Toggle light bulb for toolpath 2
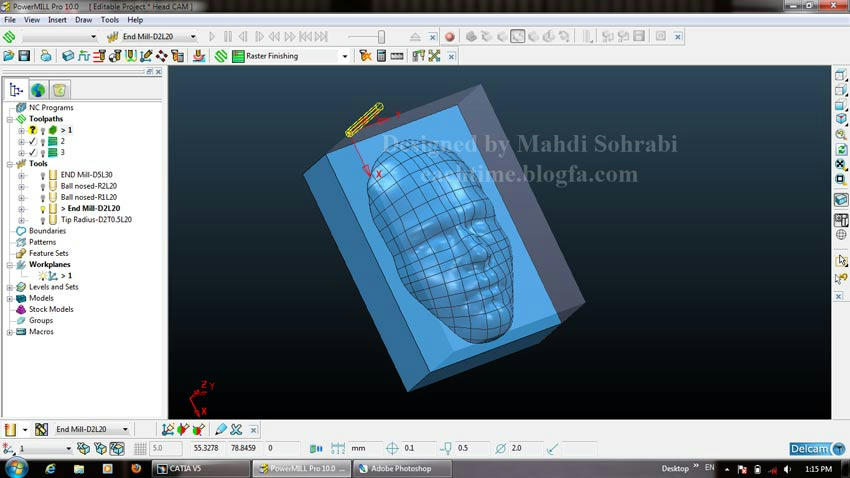The height and width of the screenshot is (478, 850). (x=43, y=141)
